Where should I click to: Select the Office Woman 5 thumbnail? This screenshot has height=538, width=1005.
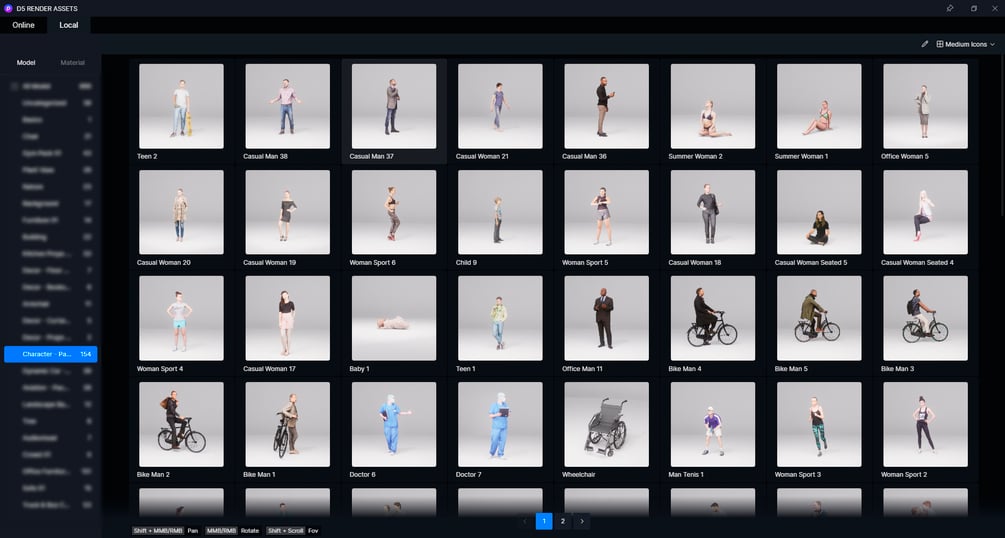(x=926, y=106)
